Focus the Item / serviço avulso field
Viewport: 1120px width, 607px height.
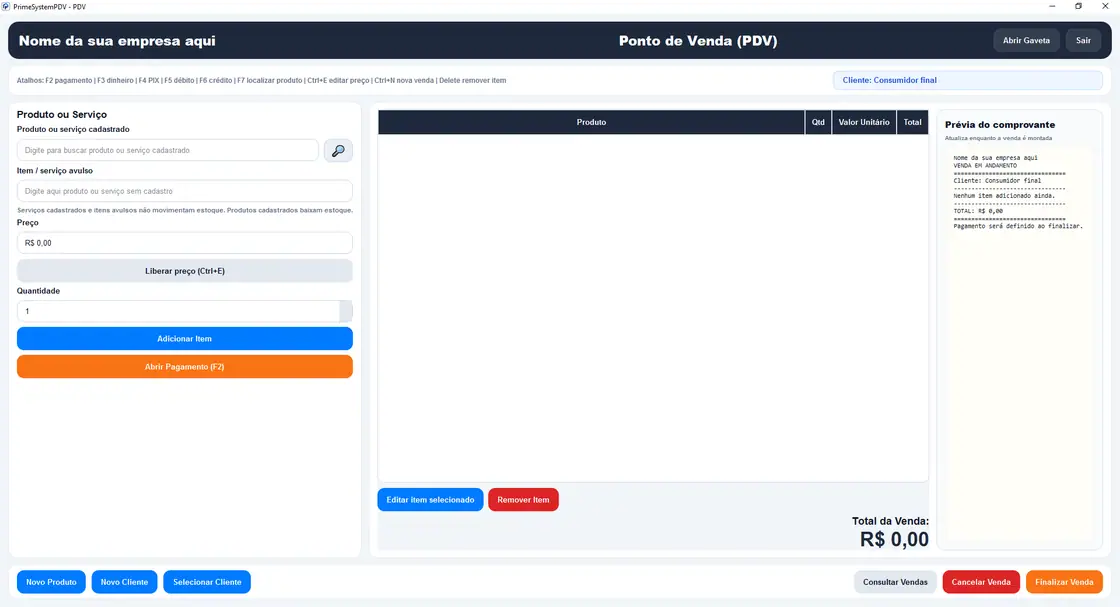[184, 191]
